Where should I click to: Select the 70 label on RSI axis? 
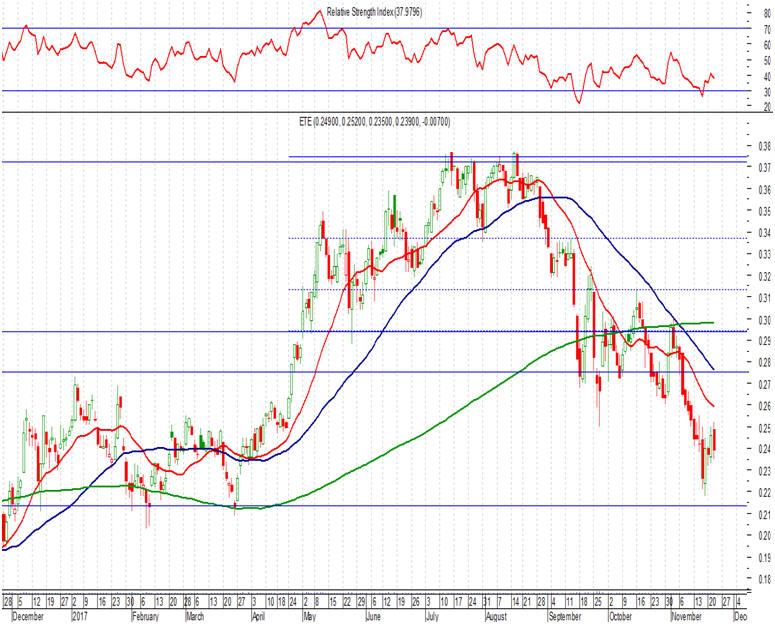click(767, 29)
